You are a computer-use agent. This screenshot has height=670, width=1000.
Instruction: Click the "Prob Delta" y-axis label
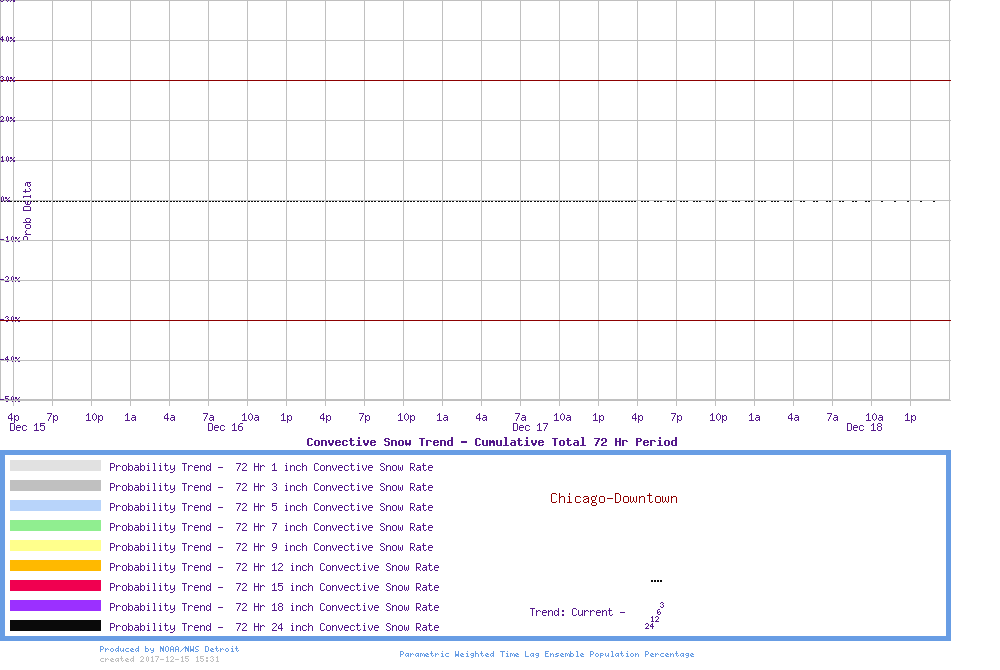tap(27, 210)
